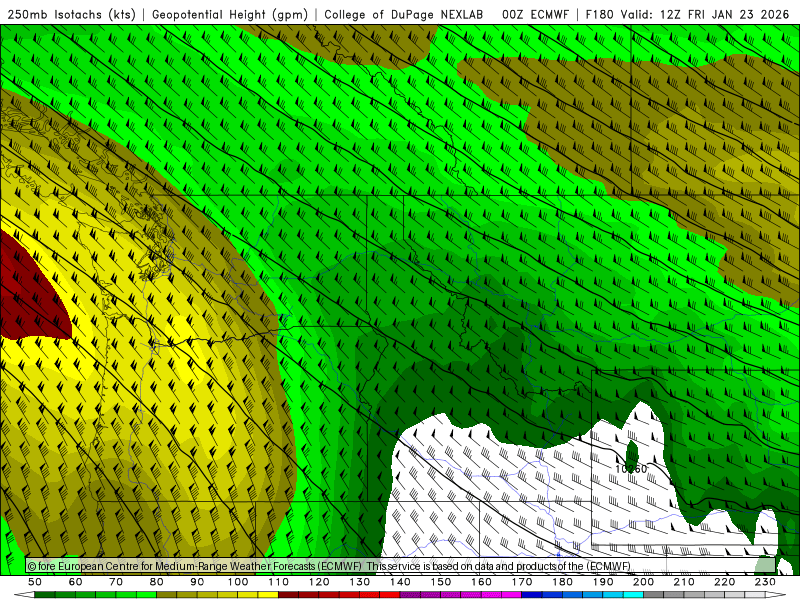The image size is (800, 600).
Task: Click the 'Geopotential Height (gpm)' title text
Action: click(230, 14)
